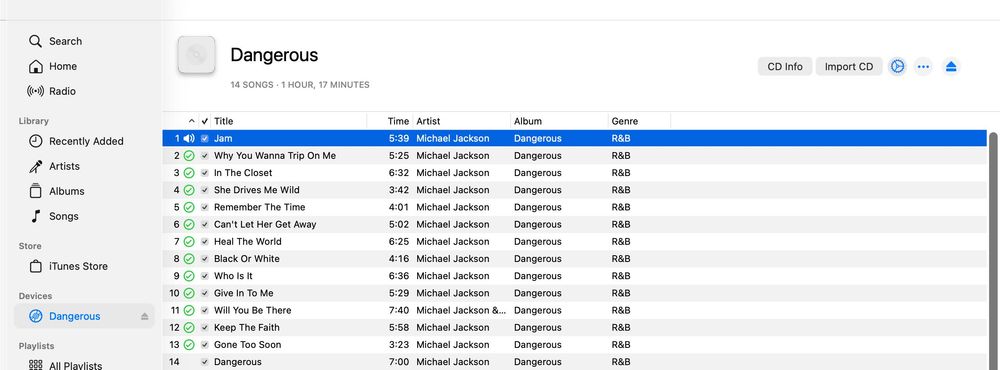Screen dimensions: 1000x370
Task: Open the More options ellipsis menu
Action: [923, 66]
